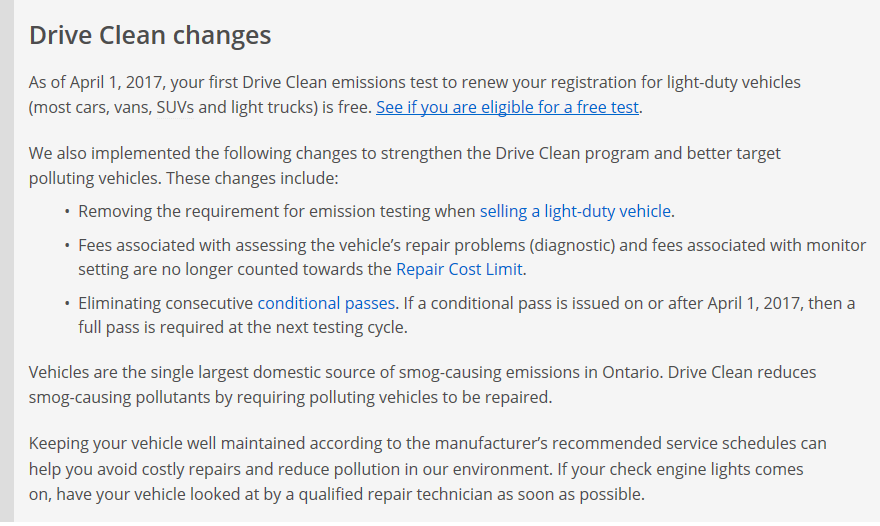
Task: Click the bullet dot before 'Fees associated'
Action: [x=67, y=246]
